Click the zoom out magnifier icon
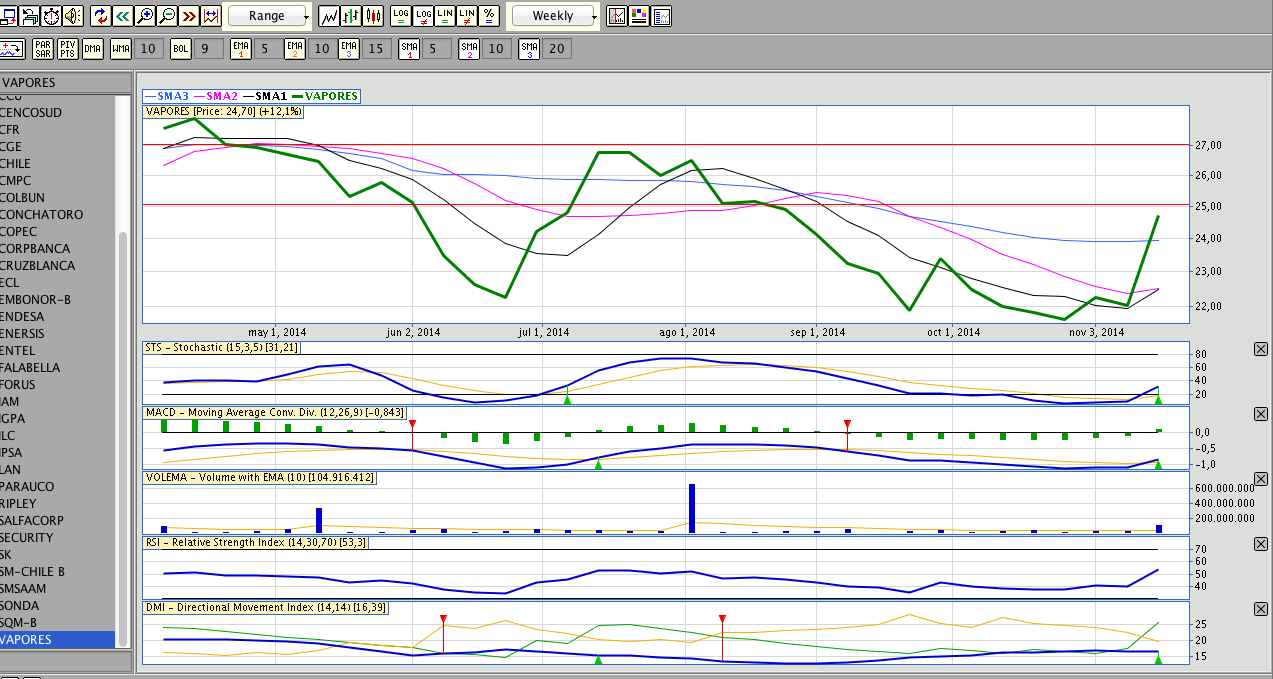Screen dimensions: 1273x679 (167, 16)
